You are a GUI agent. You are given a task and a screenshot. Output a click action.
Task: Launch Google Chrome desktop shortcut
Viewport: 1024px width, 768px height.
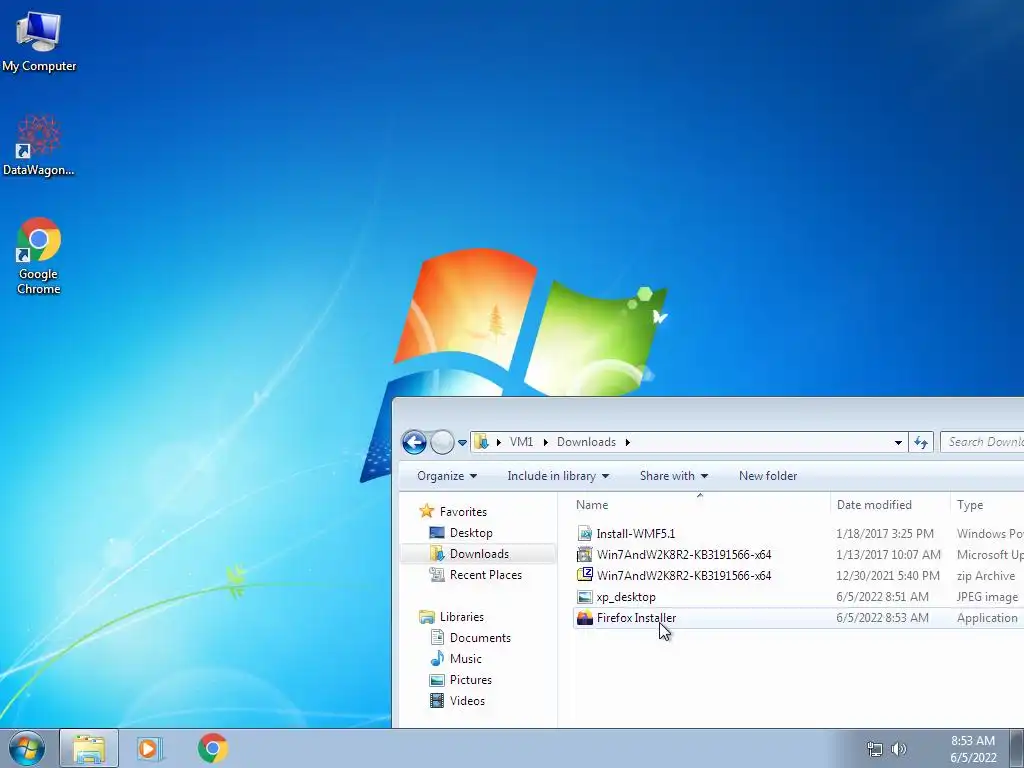[x=39, y=256]
